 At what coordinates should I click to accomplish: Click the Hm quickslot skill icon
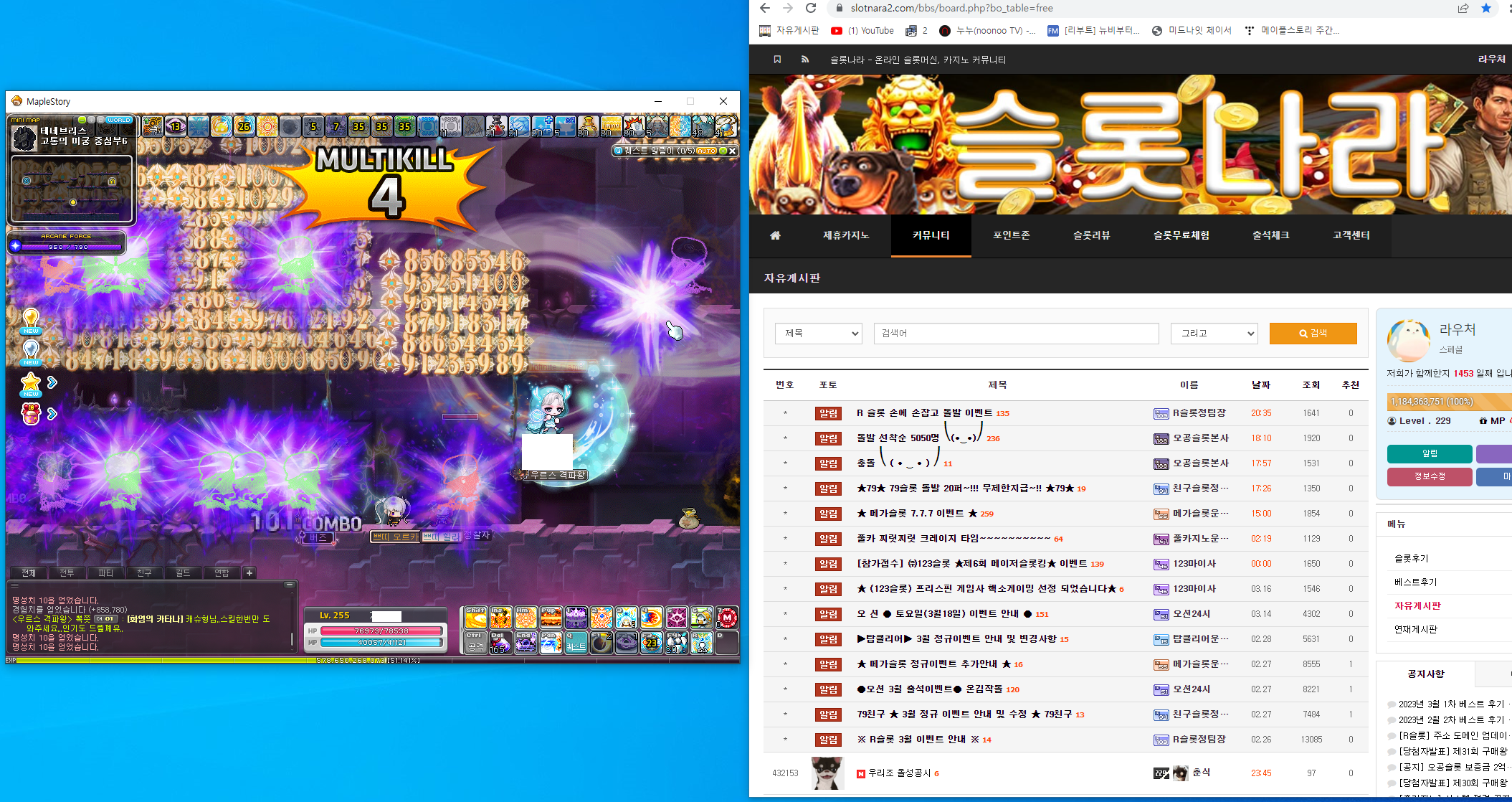(526, 617)
